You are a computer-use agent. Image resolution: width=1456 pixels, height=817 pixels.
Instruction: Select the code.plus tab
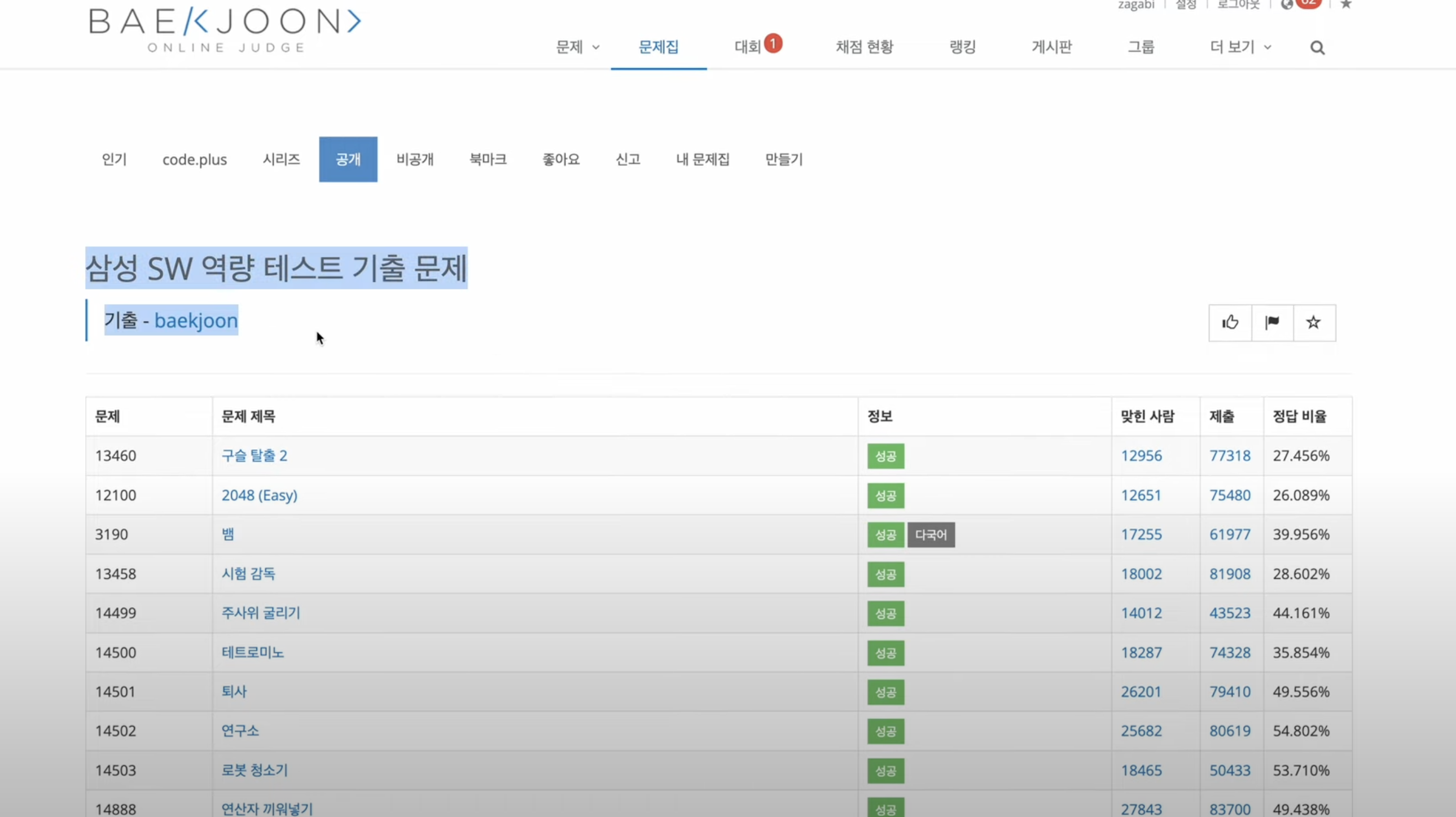click(x=195, y=159)
